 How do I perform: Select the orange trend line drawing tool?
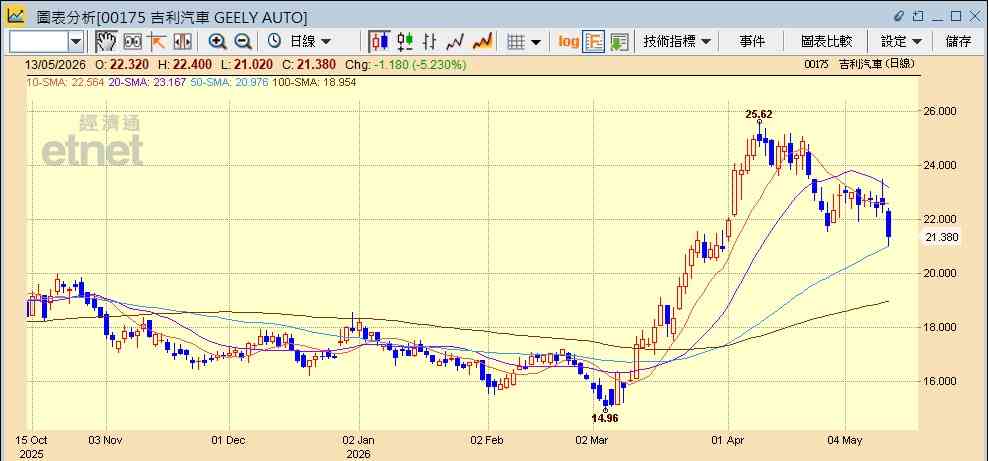[156, 42]
